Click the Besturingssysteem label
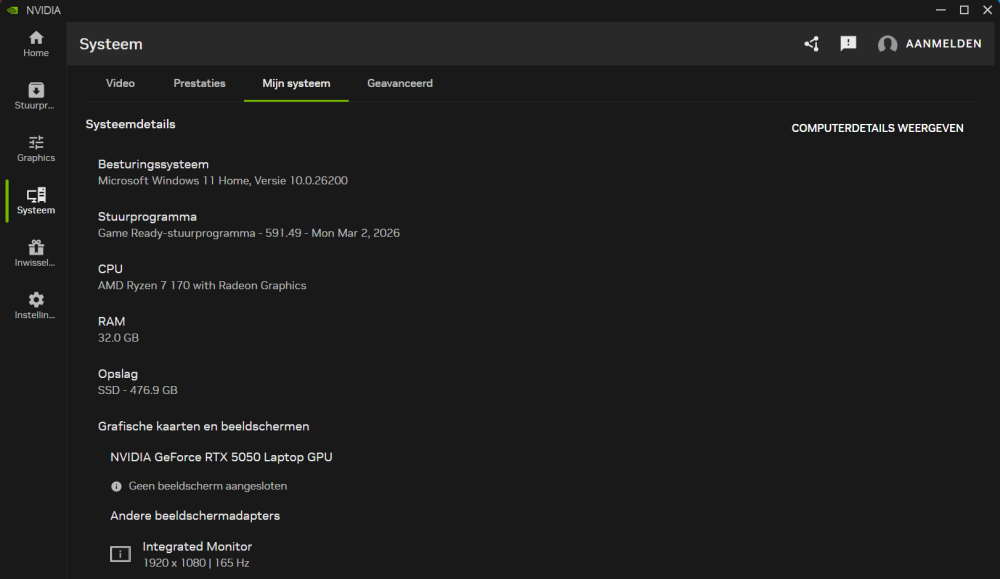The image size is (1000, 579). click(153, 165)
